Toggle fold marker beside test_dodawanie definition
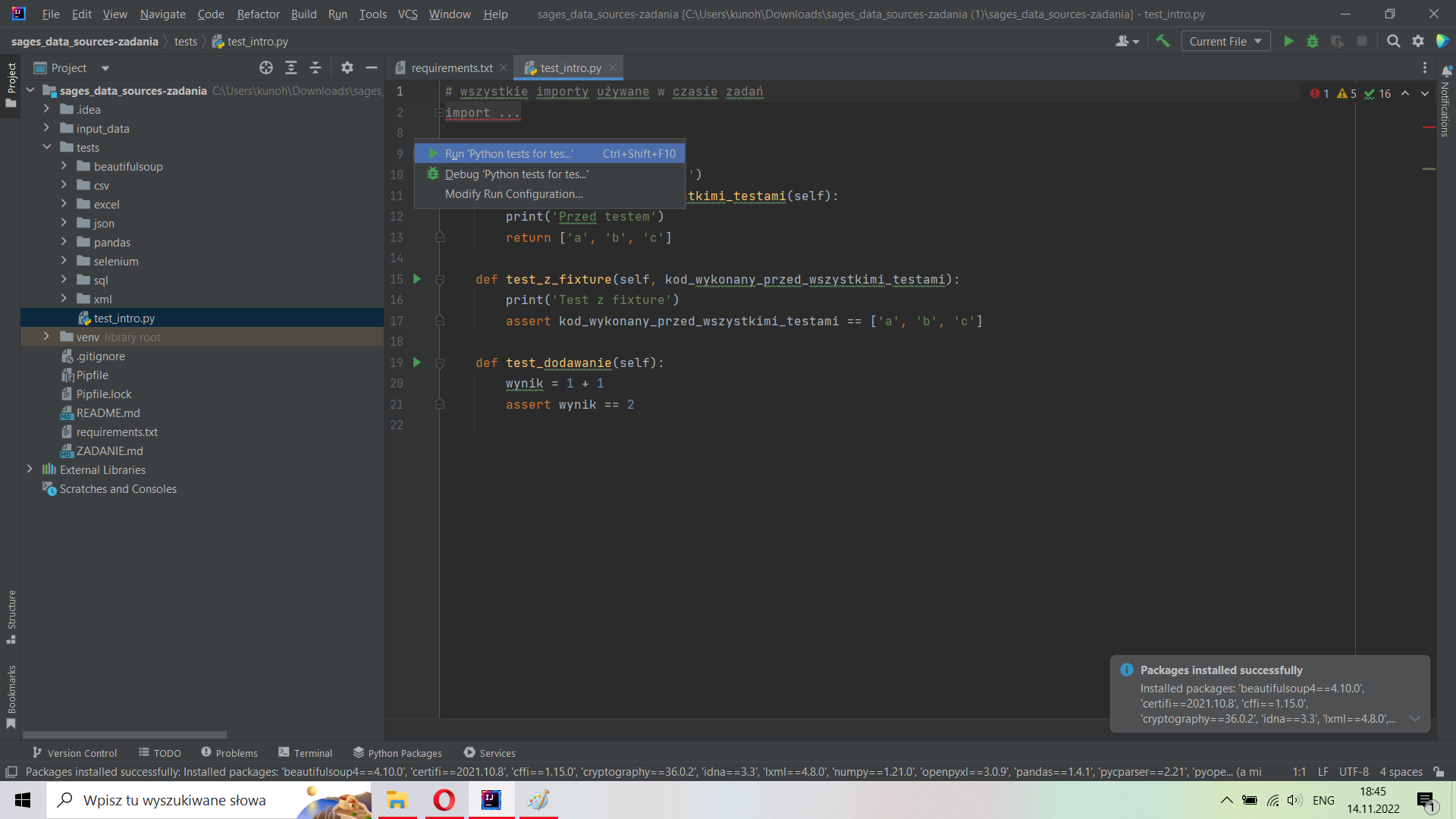The width and height of the screenshot is (1456, 819). tap(439, 363)
